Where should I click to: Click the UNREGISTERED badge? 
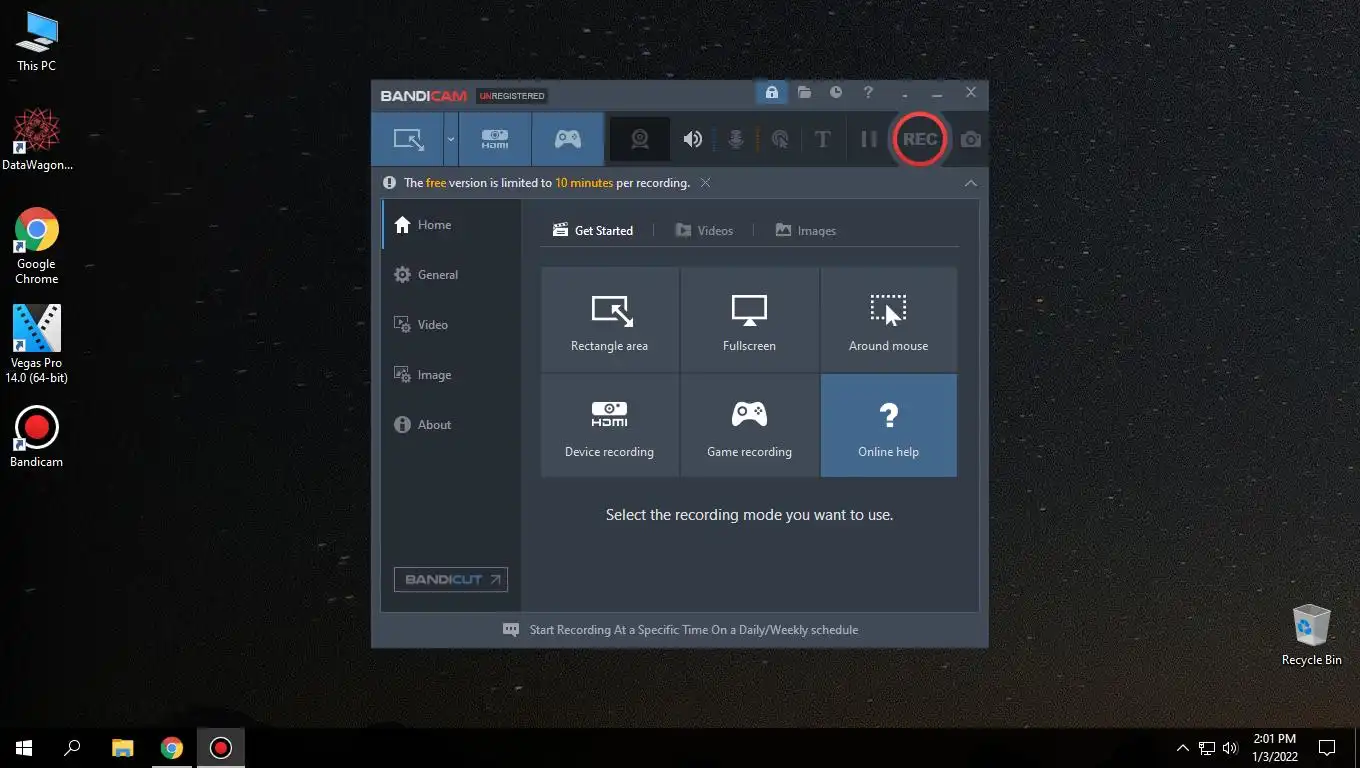tap(512, 96)
